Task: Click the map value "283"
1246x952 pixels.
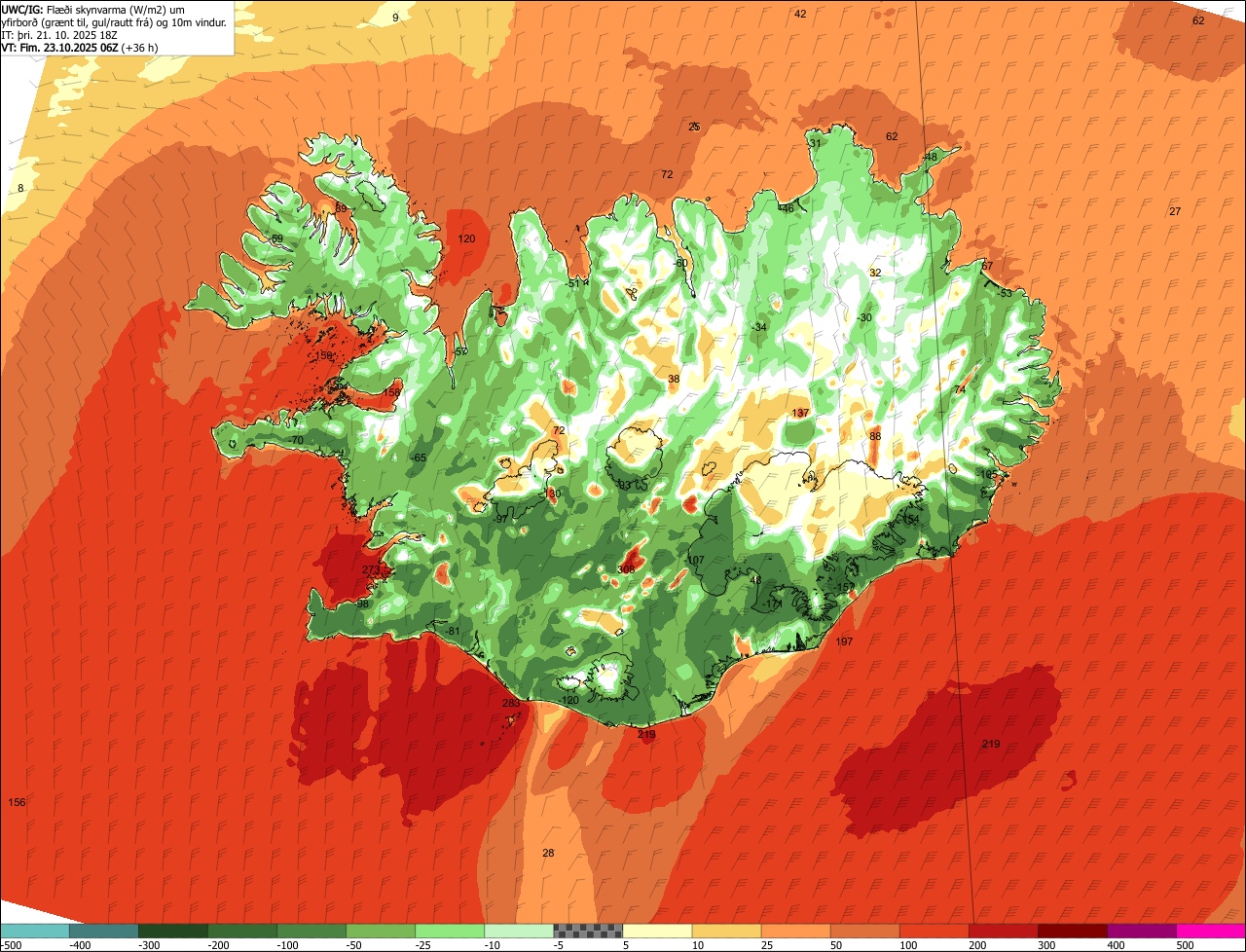Action: [511, 703]
